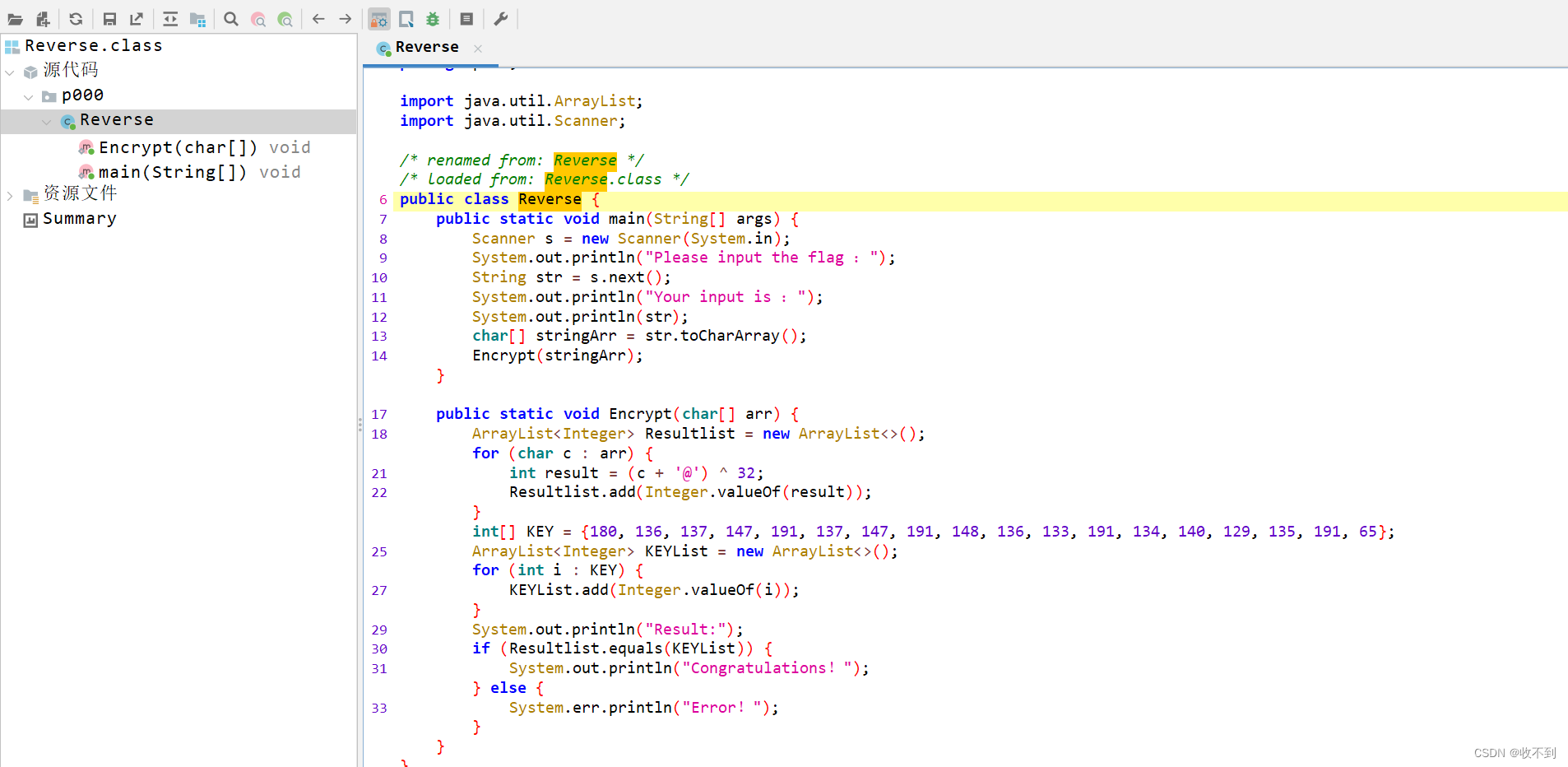Open the debugger bug icon
Image resolution: width=1568 pixels, height=767 pixels.
click(x=433, y=19)
